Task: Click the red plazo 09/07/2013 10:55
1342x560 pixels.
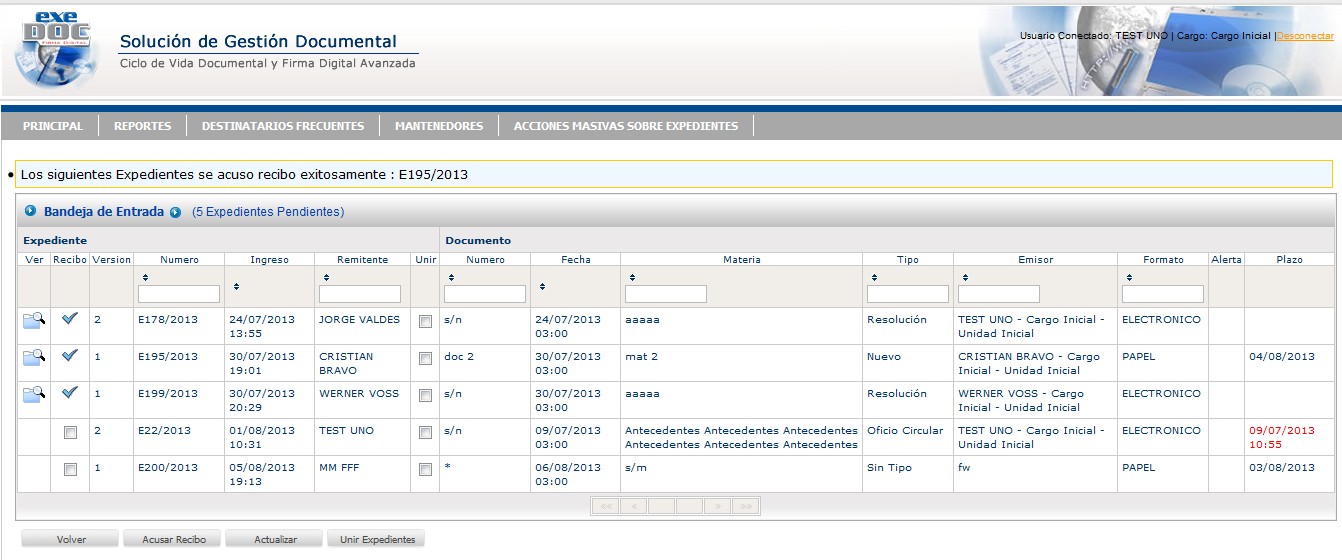Action: tap(1282, 437)
